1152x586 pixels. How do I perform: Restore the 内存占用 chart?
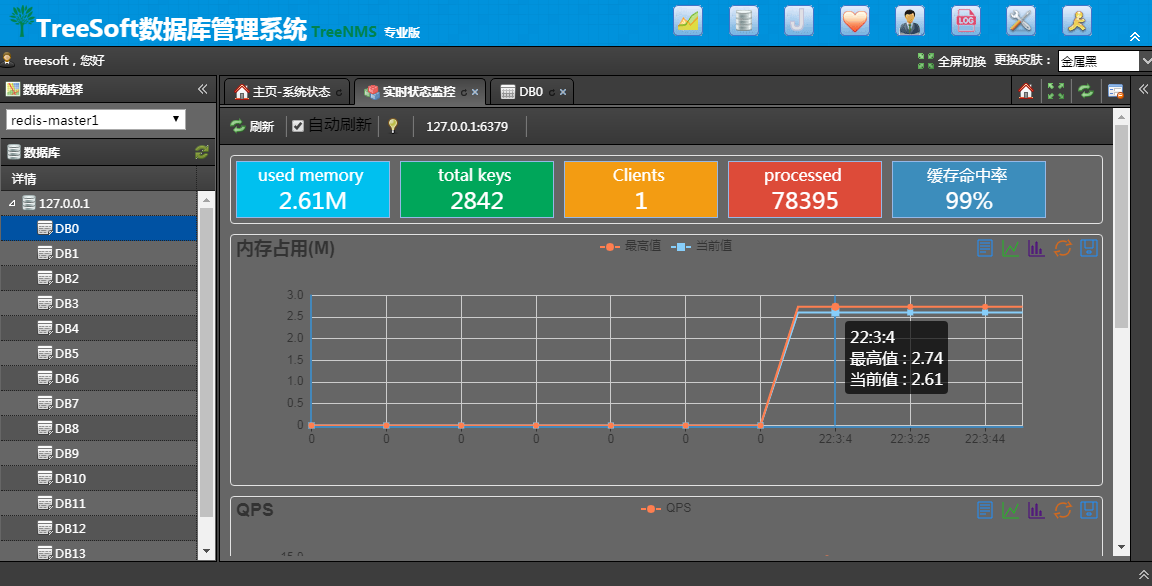pos(1062,248)
